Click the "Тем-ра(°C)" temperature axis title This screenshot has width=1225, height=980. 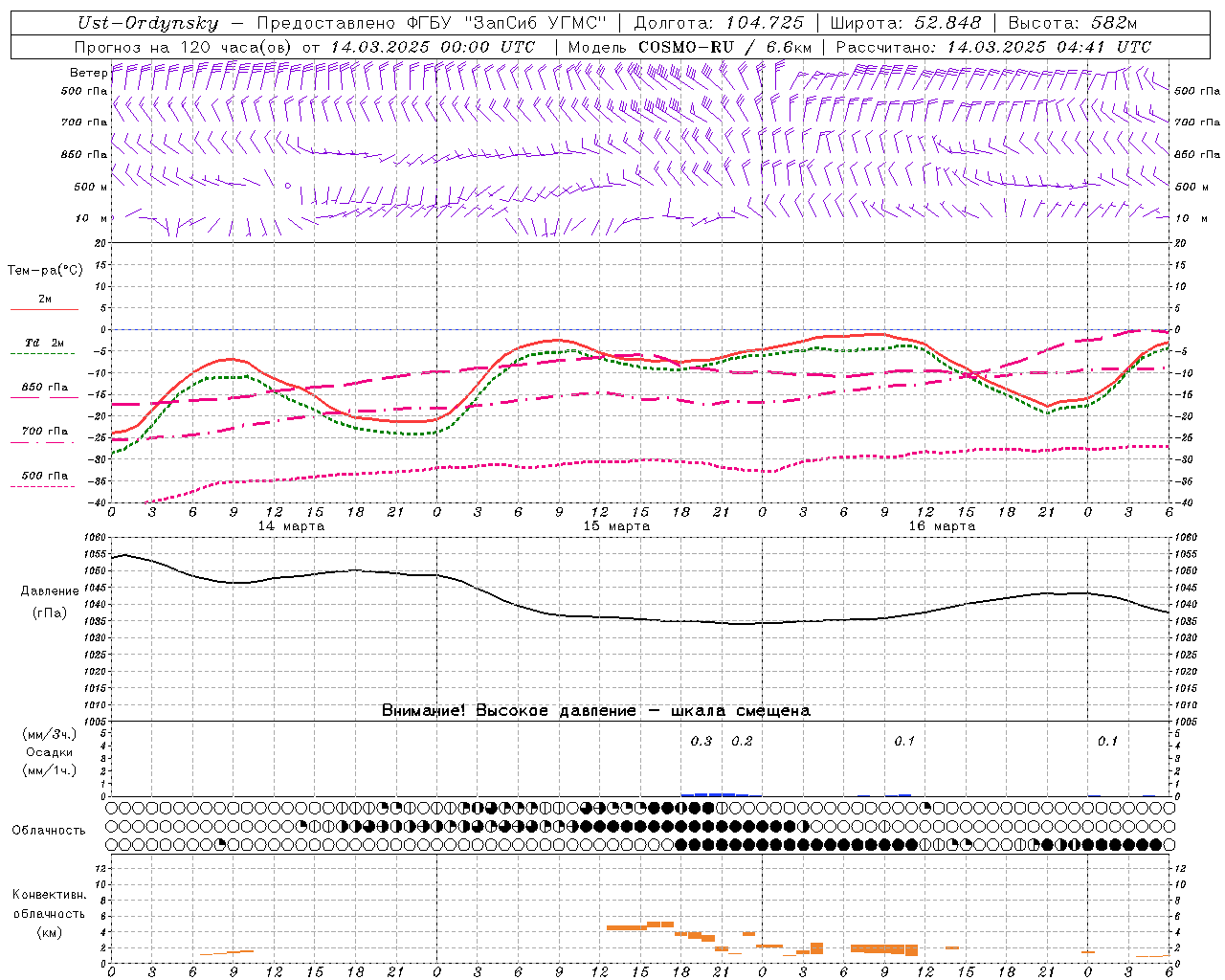(x=45, y=271)
